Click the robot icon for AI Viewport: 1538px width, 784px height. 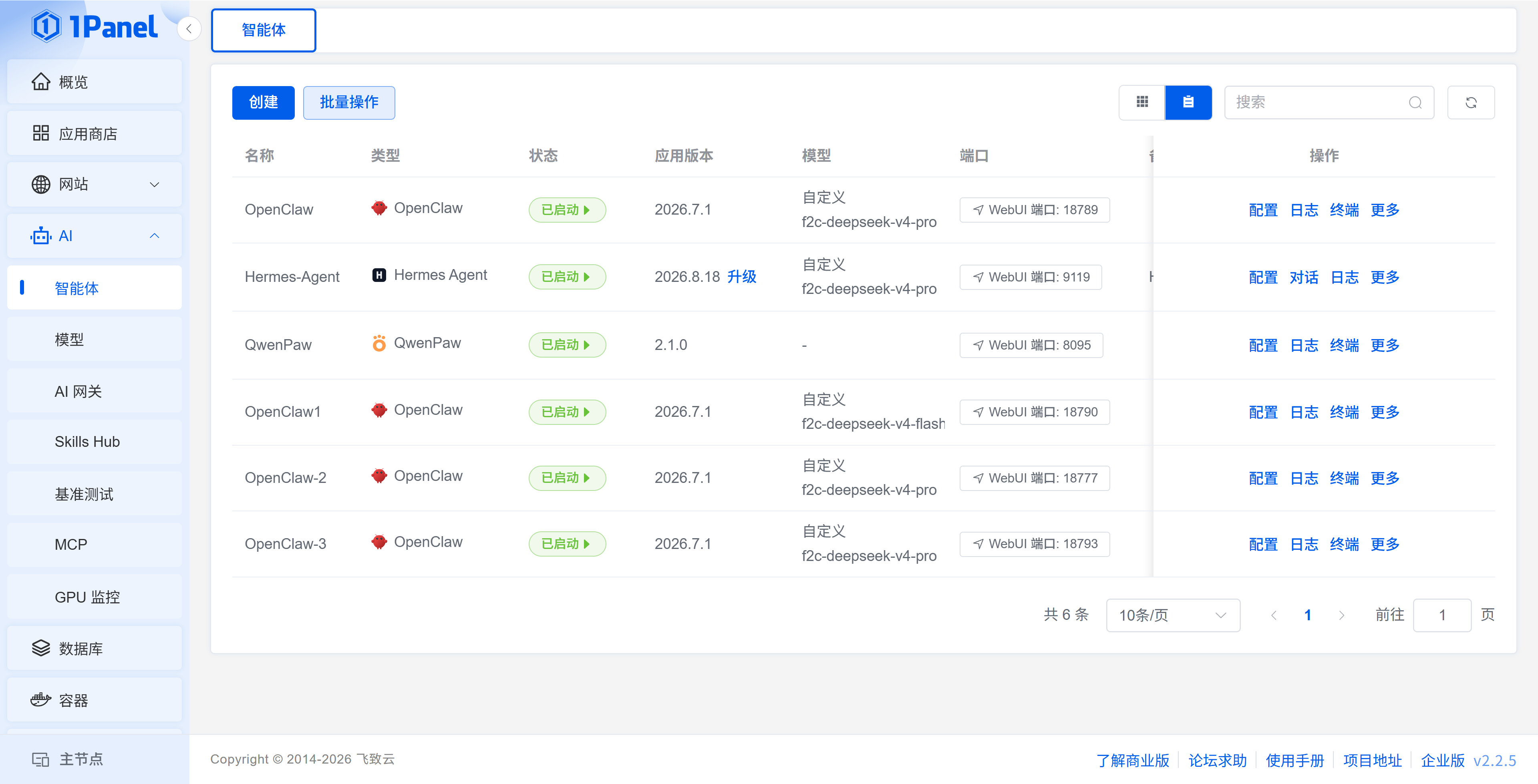coord(40,236)
